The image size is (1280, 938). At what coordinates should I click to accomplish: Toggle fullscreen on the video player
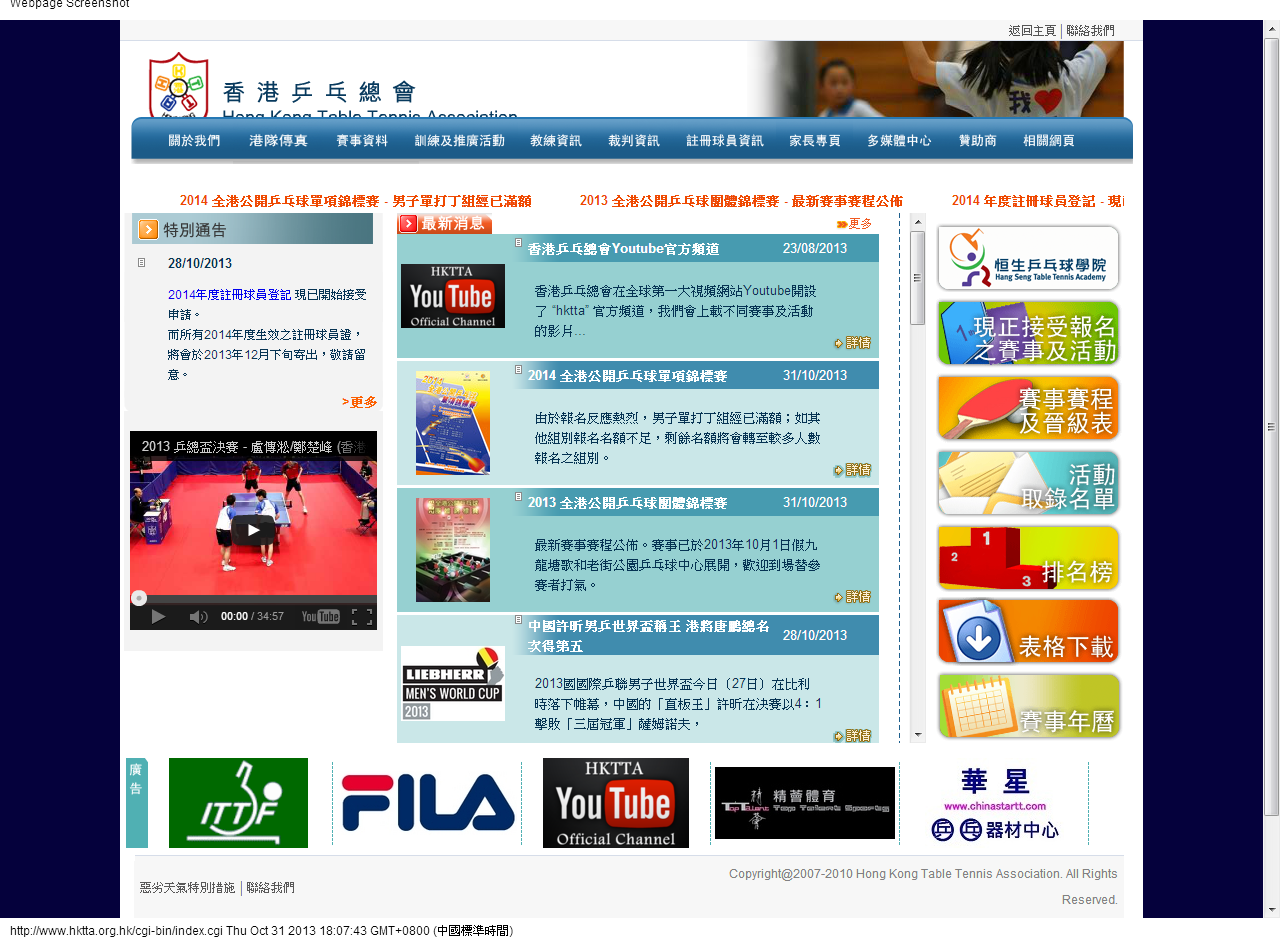pyautogui.click(x=362, y=617)
